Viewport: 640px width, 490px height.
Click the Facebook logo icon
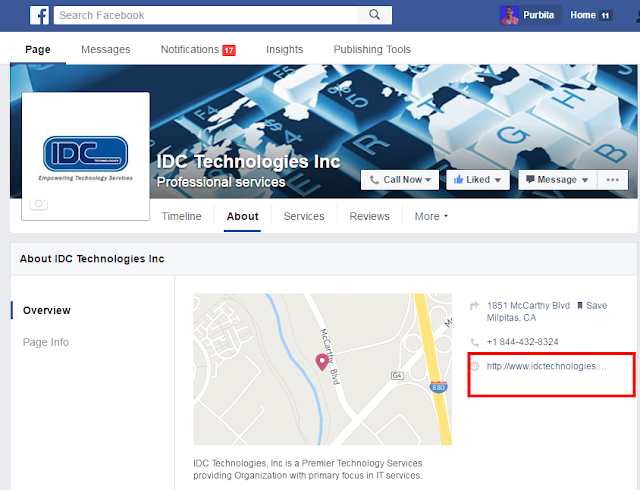coord(39,16)
